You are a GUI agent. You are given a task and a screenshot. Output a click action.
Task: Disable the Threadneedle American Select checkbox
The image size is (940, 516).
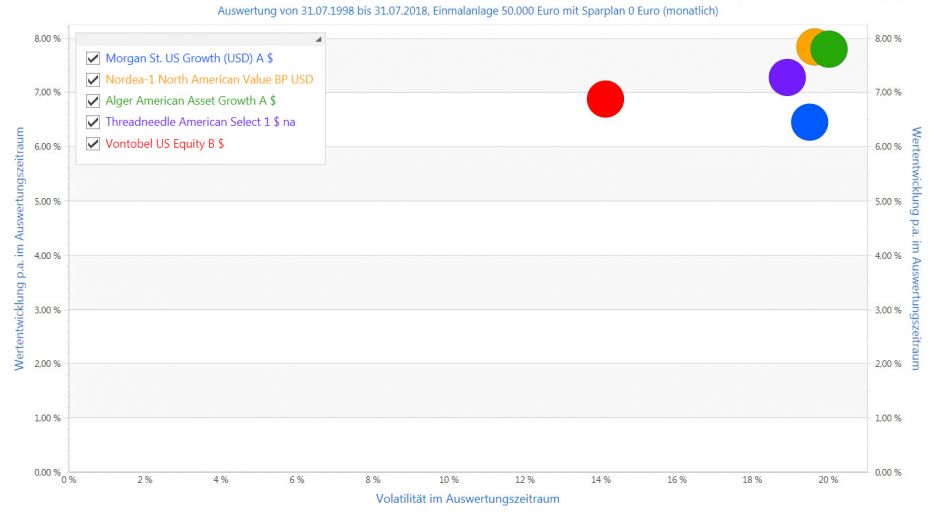coord(93,122)
